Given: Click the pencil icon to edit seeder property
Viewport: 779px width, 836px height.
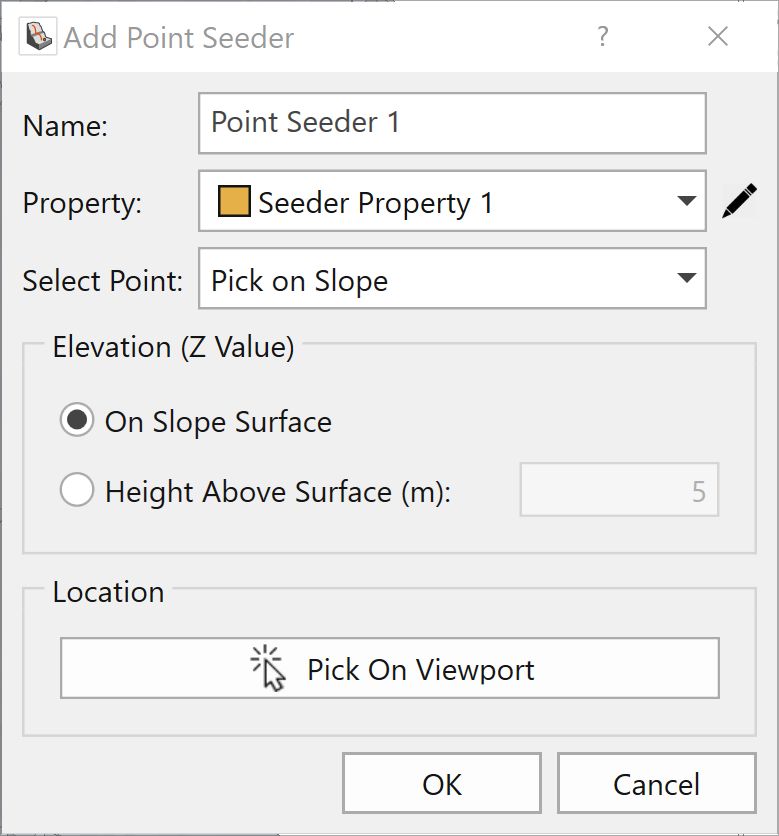Looking at the screenshot, I should (x=738, y=202).
